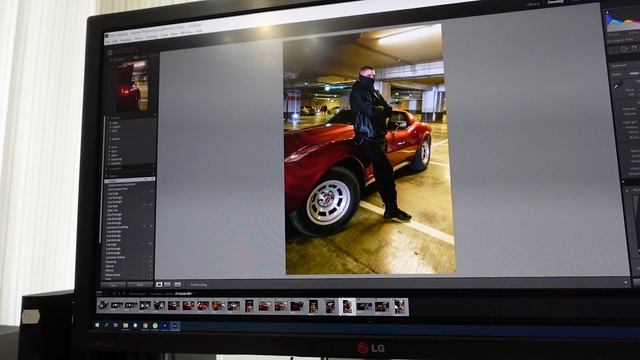Open the Help menu
The image size is (640, 360).
[x=199, y=31]
